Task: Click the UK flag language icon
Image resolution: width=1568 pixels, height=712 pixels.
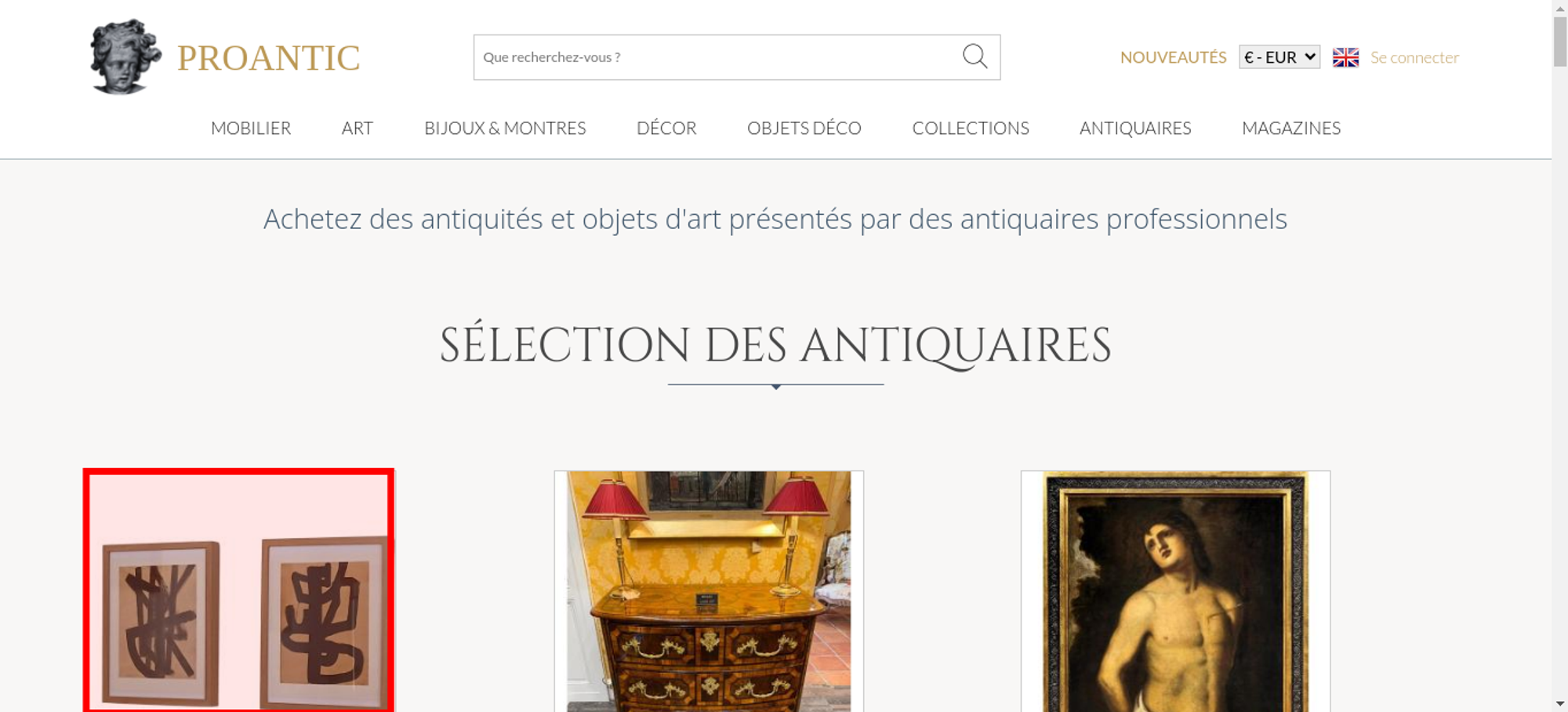Action: click(1345, 57)
